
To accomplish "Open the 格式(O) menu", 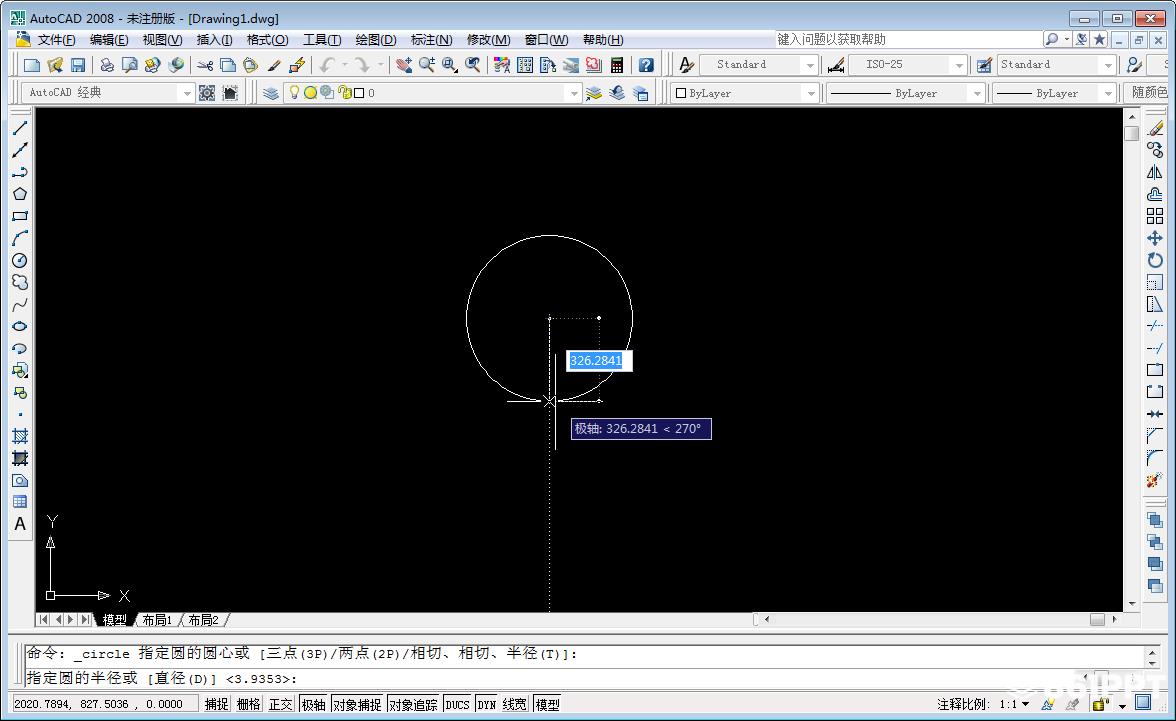I will pos(267,40).
